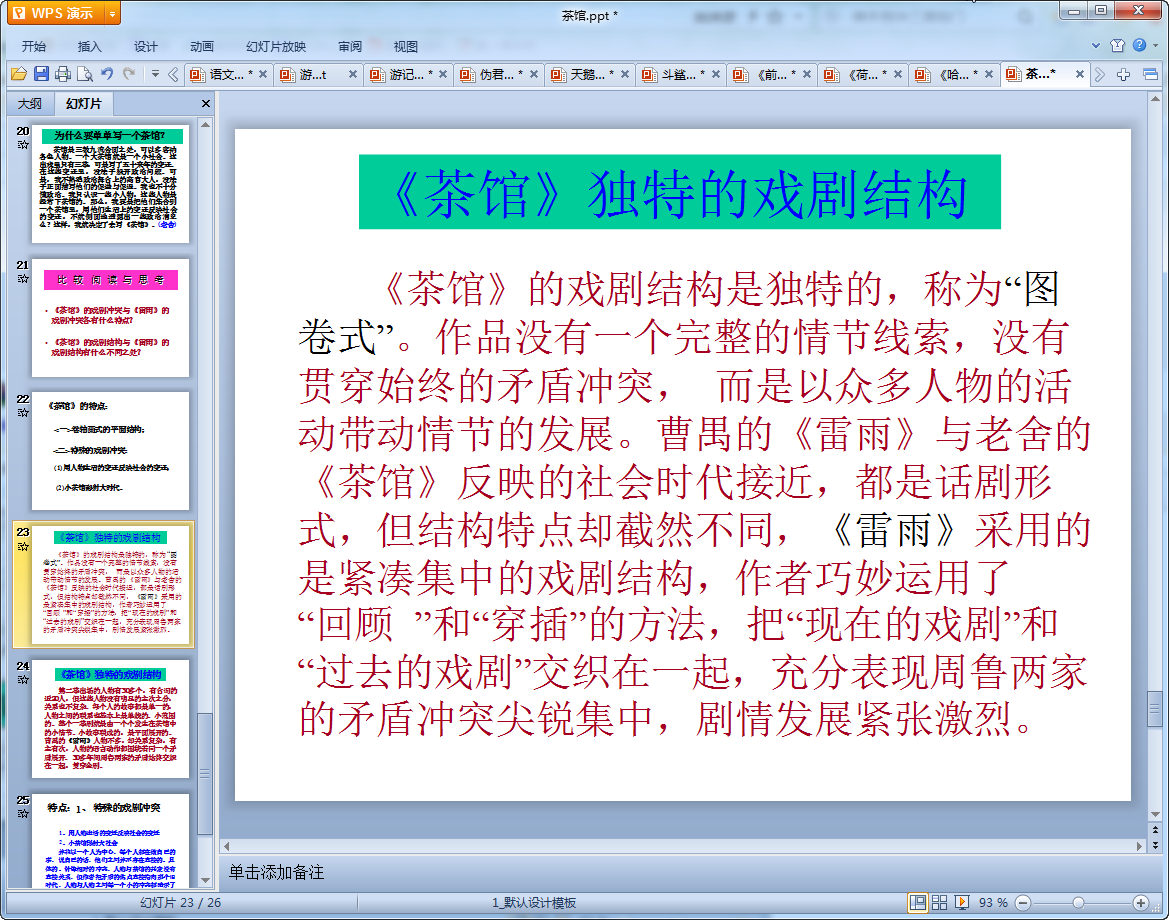Click the thumbnail panel scroll up arrow
The height and width of the screenshot is (920, 1169).
click(x=206, y=125)
